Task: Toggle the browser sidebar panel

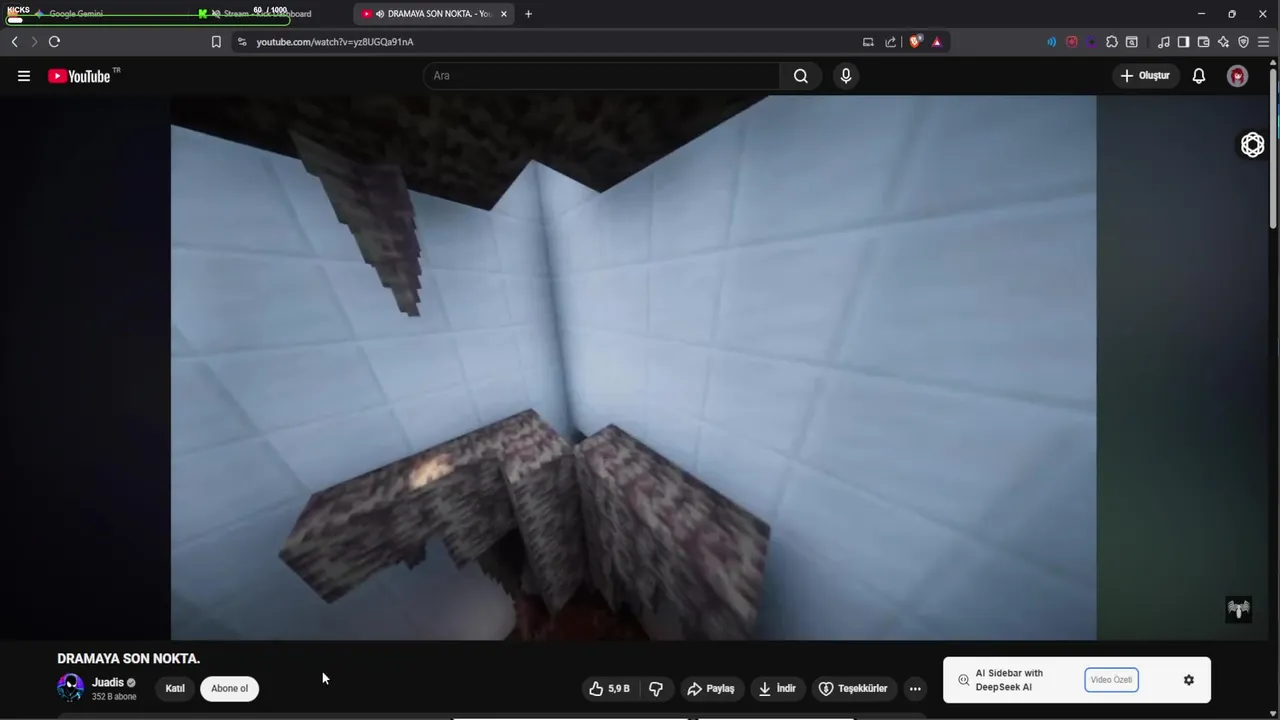Action: [1183, 42]
